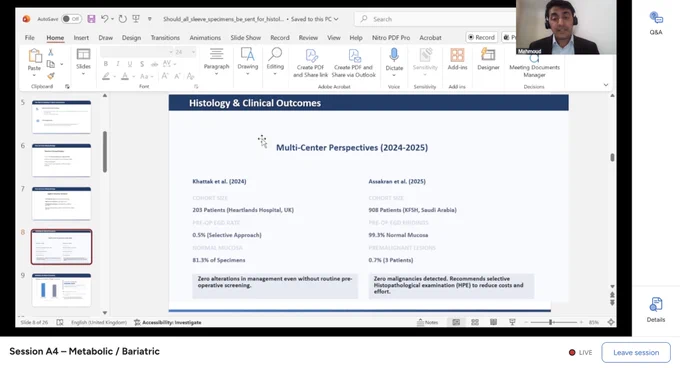Open the Slide Show tab
This screenshot has height=368, width=680.
pos(245,38)
